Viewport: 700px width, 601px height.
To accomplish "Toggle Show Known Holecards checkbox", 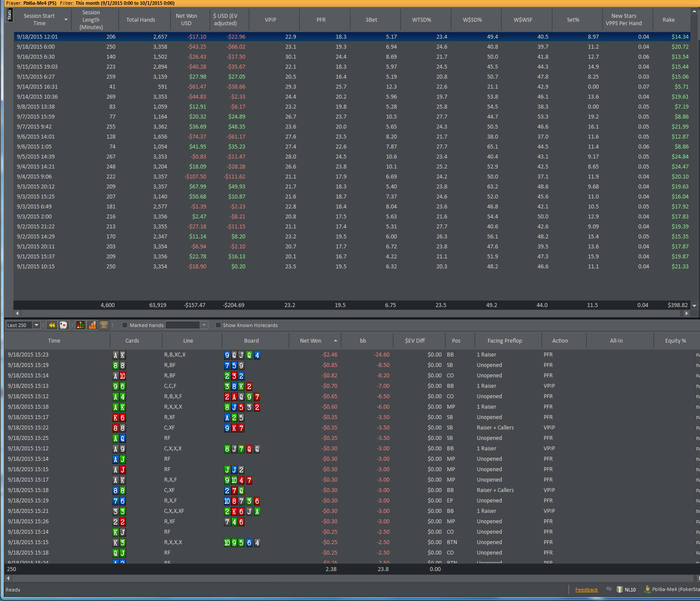I will pos(218,325).
